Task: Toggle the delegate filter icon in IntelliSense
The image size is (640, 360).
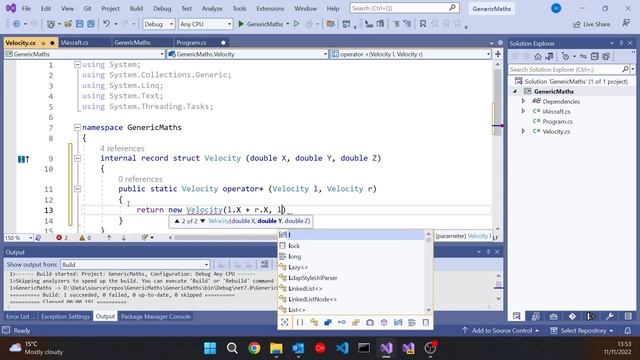Action: click(370, 322)
